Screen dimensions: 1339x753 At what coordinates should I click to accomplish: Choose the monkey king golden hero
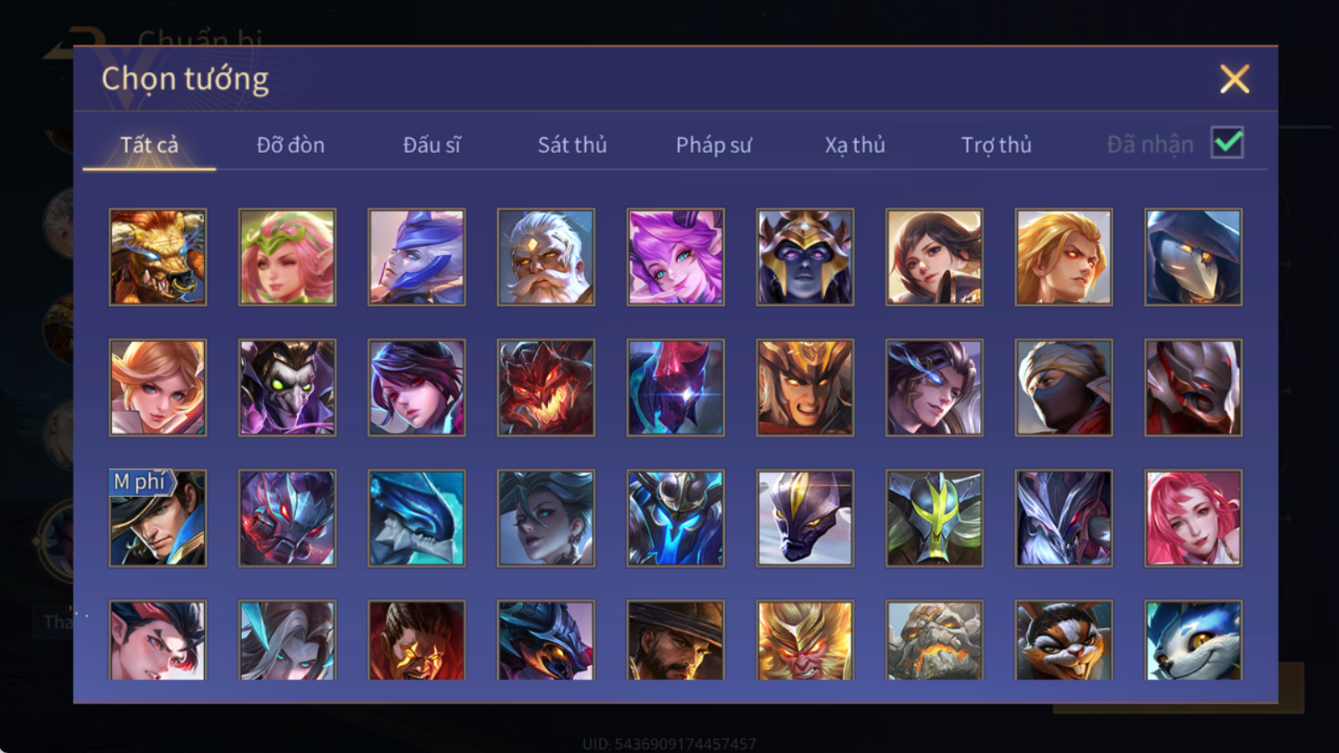tap(805, 640)
